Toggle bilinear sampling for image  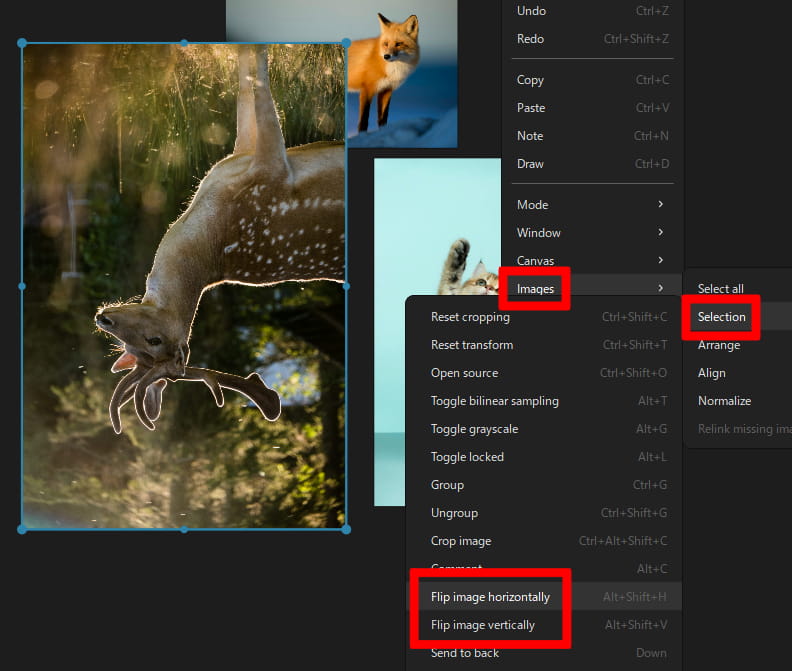494,401
